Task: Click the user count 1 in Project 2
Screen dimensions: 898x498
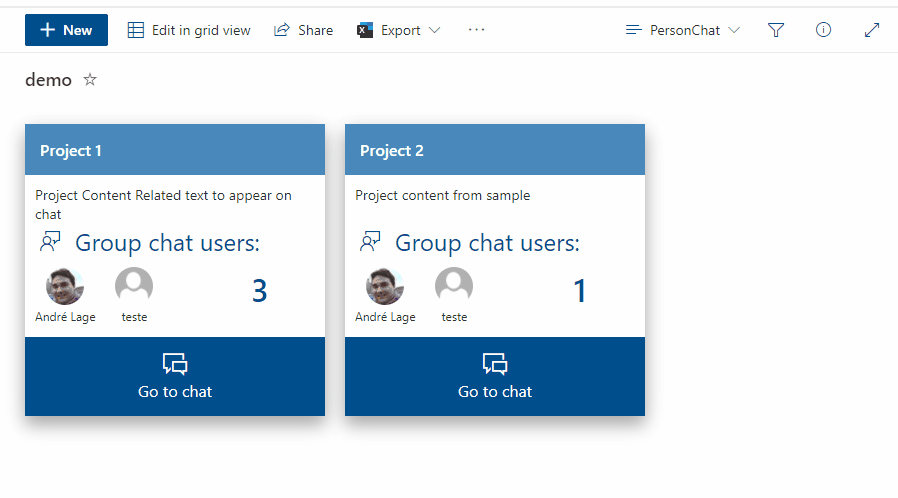Action: pyautogui.click(x=580, y=291)
